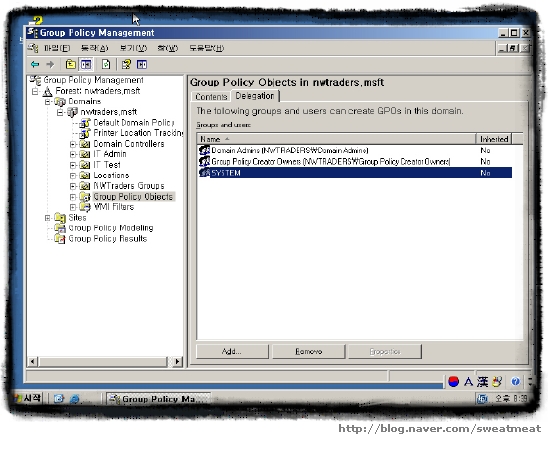548x450 pixels.
Task: Open the 시작 Start button
Action: (x=28, y=398)
